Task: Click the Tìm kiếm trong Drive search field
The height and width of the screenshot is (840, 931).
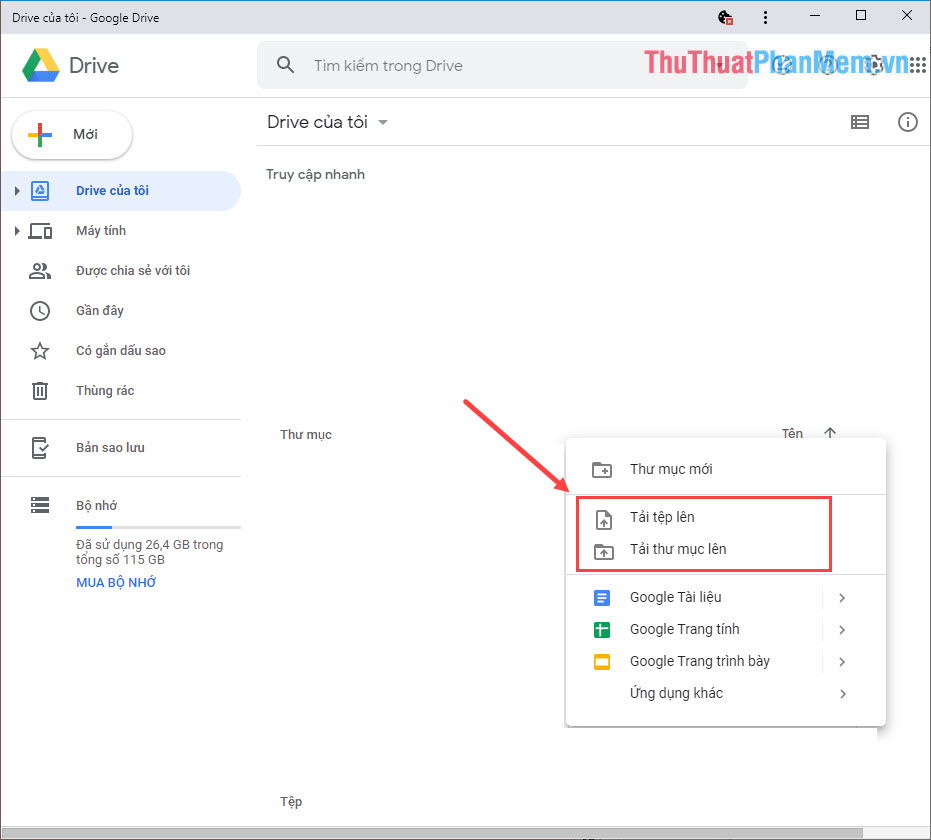Action: [420, 65]
